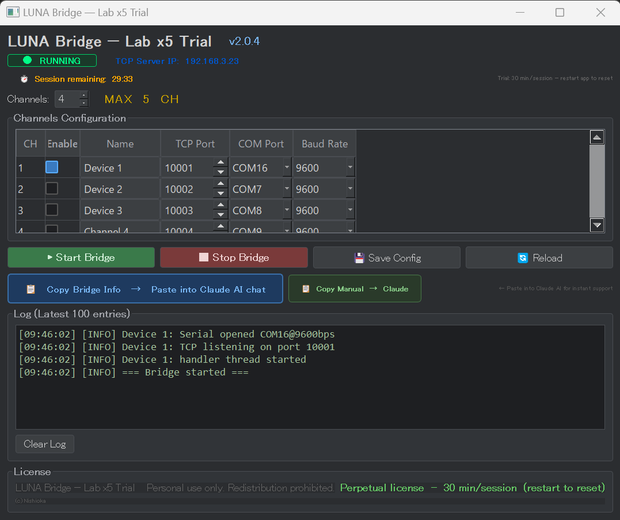Viewport: 620px width, 520px height.
Task: Copy Manual to Claude button
Action: click(355, 289)
